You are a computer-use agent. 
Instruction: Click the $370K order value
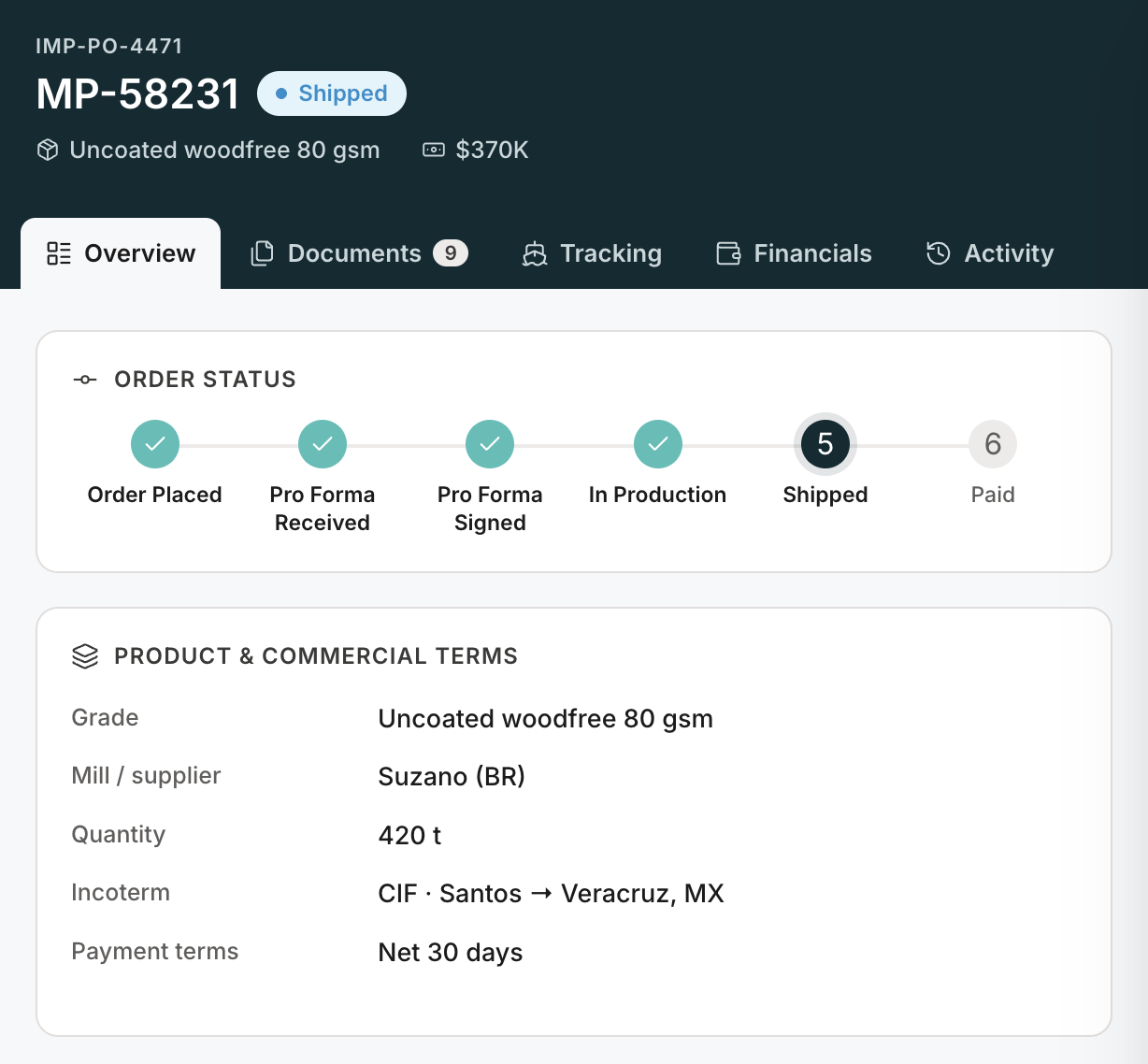(493, 150)
